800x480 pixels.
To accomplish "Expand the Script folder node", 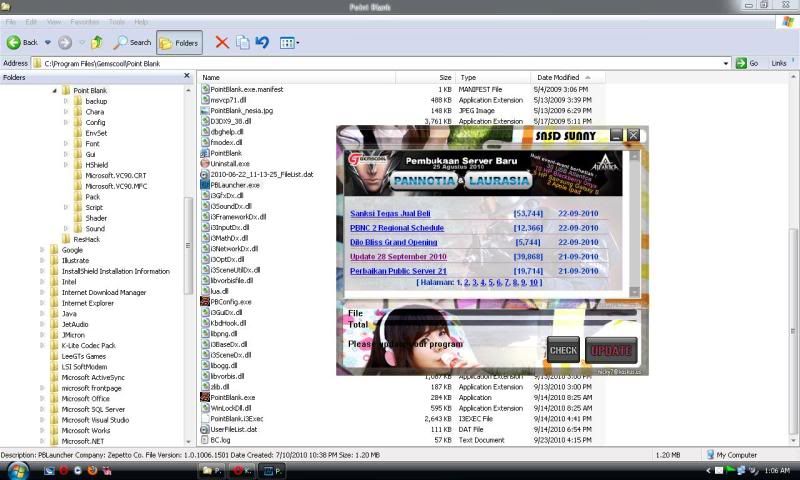I will 66,208.
